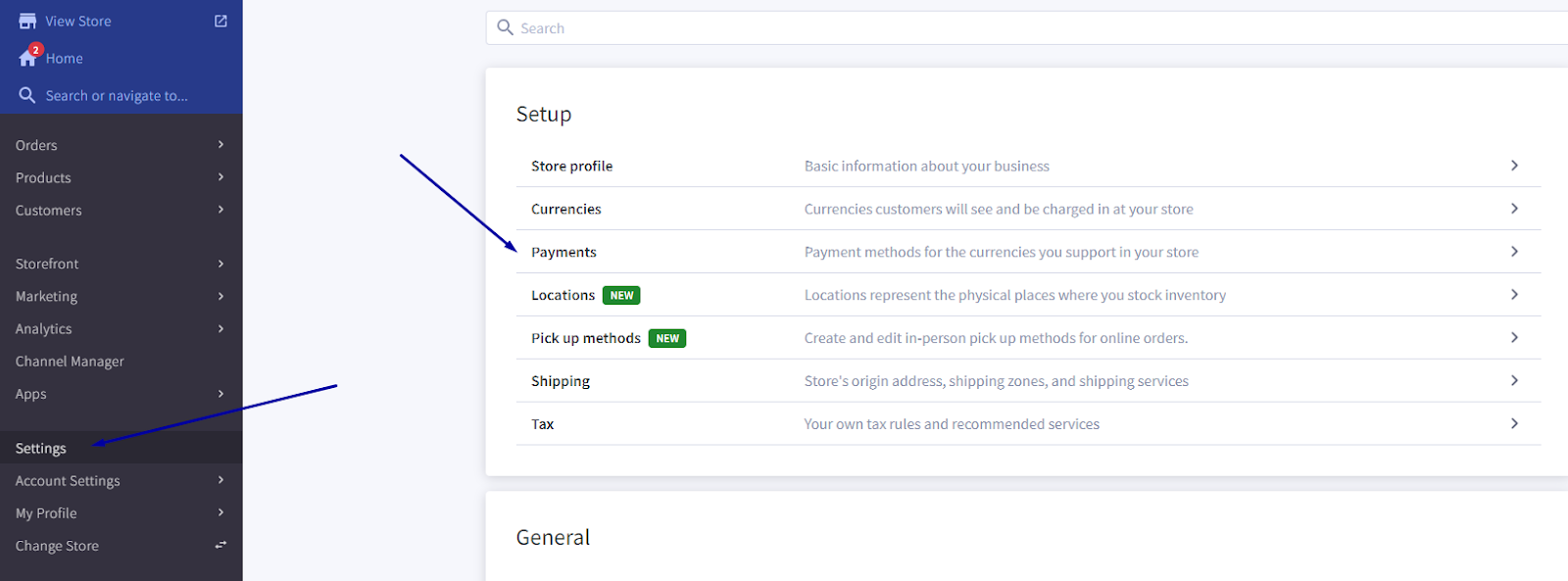Click 'Your own tax rules' description
1568x581 pixels.
(952, 424)
